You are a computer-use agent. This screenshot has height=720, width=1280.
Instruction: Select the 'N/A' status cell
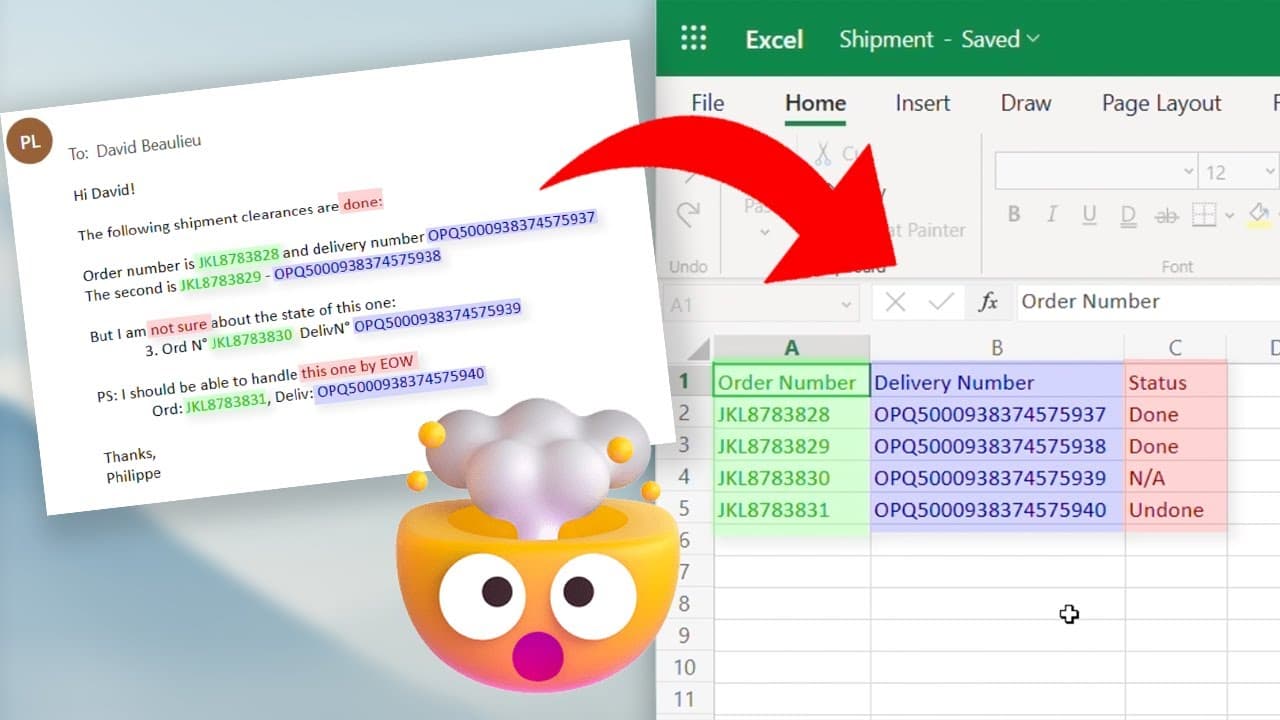tap(1176, 478)
